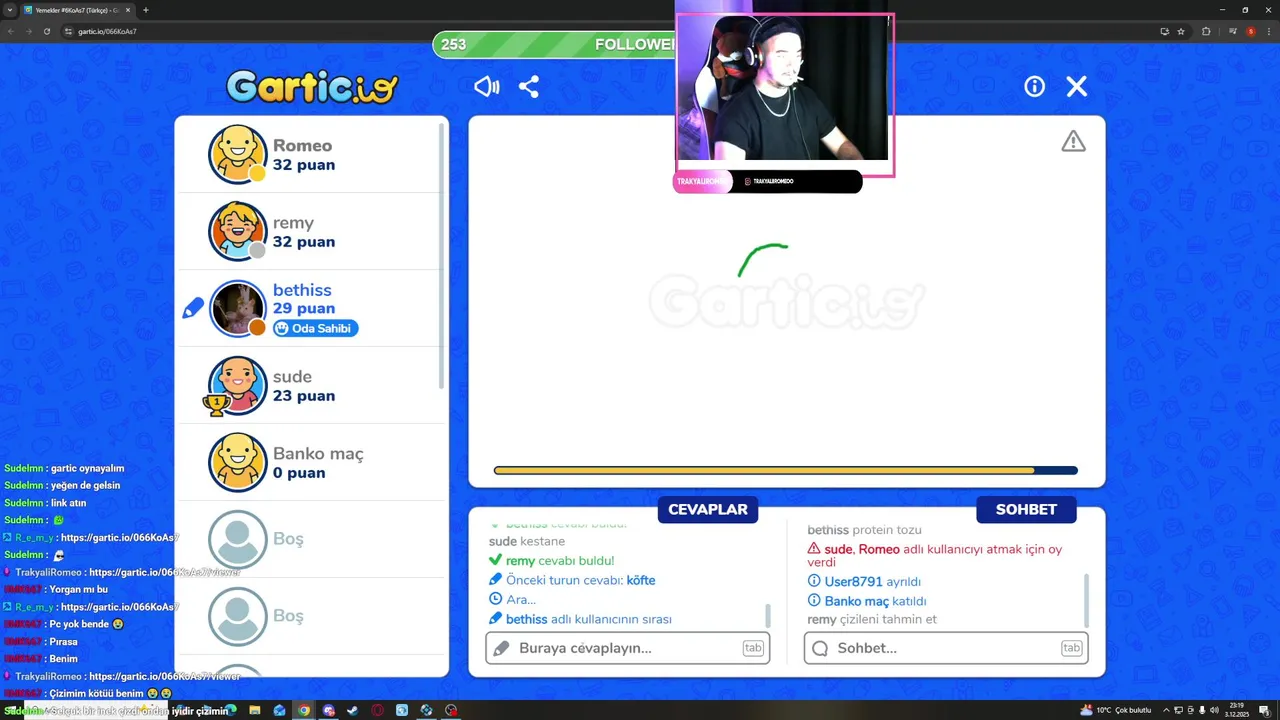This screenshot has height=720, width=1280.
Task: Click the player list scrollbar
Action: [x=442, y=256]
